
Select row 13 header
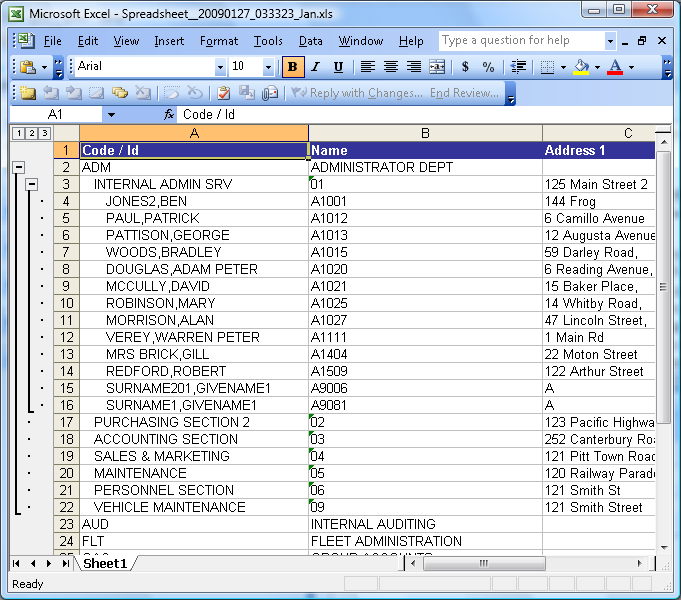click(x=66, y=355)
